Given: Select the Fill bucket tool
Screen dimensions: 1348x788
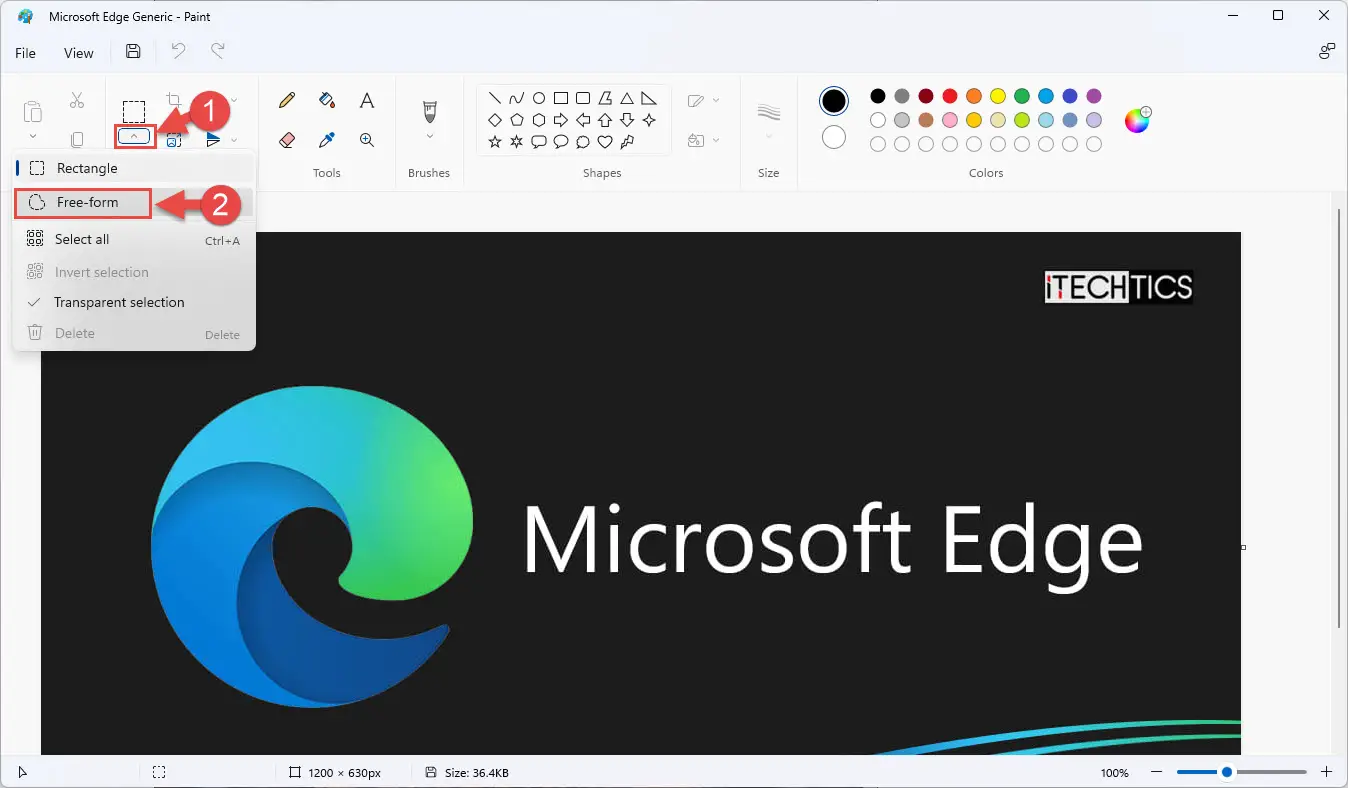Looking at the screenshot, I should (x=327, y=100).
